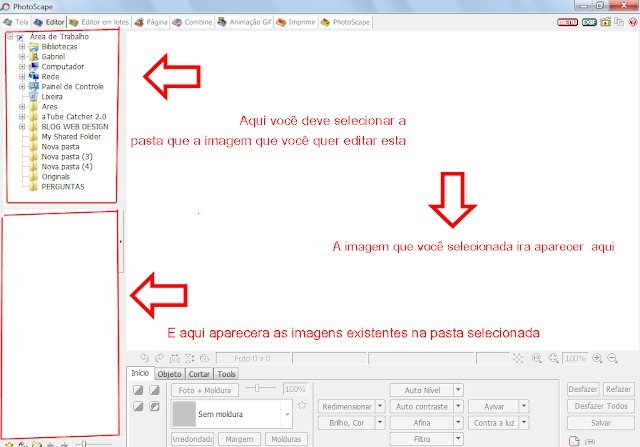Open the Contra a luz dropdown arrow
The image size is (640, 447).
click(x=524, y=423)
